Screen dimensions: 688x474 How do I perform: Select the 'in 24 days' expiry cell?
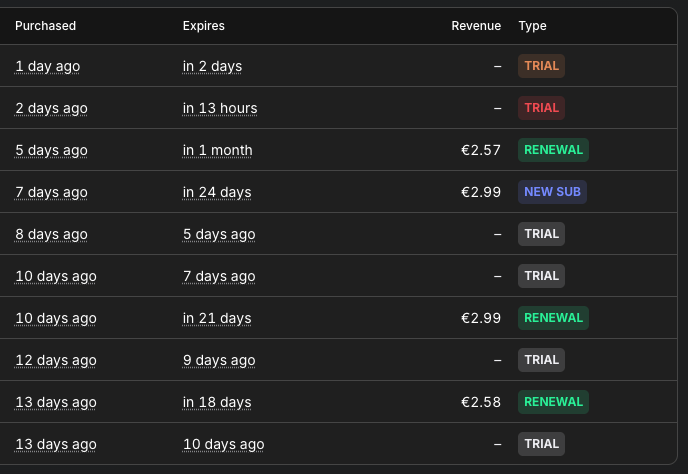click(217, 193)
